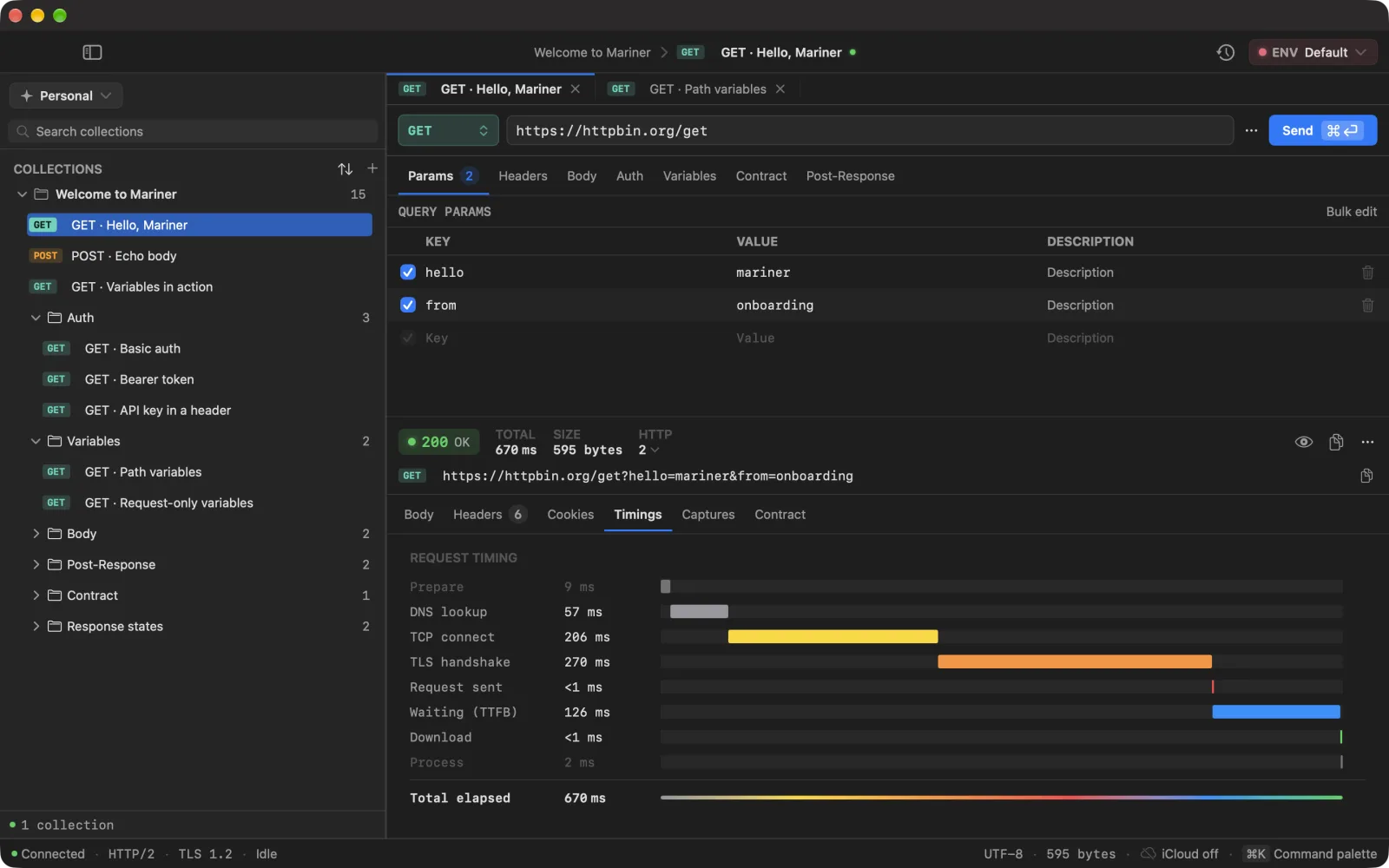Click the iCloud off status icon
The height and width of the screenshot is (868, 1389).
[x=1148, y=853]
